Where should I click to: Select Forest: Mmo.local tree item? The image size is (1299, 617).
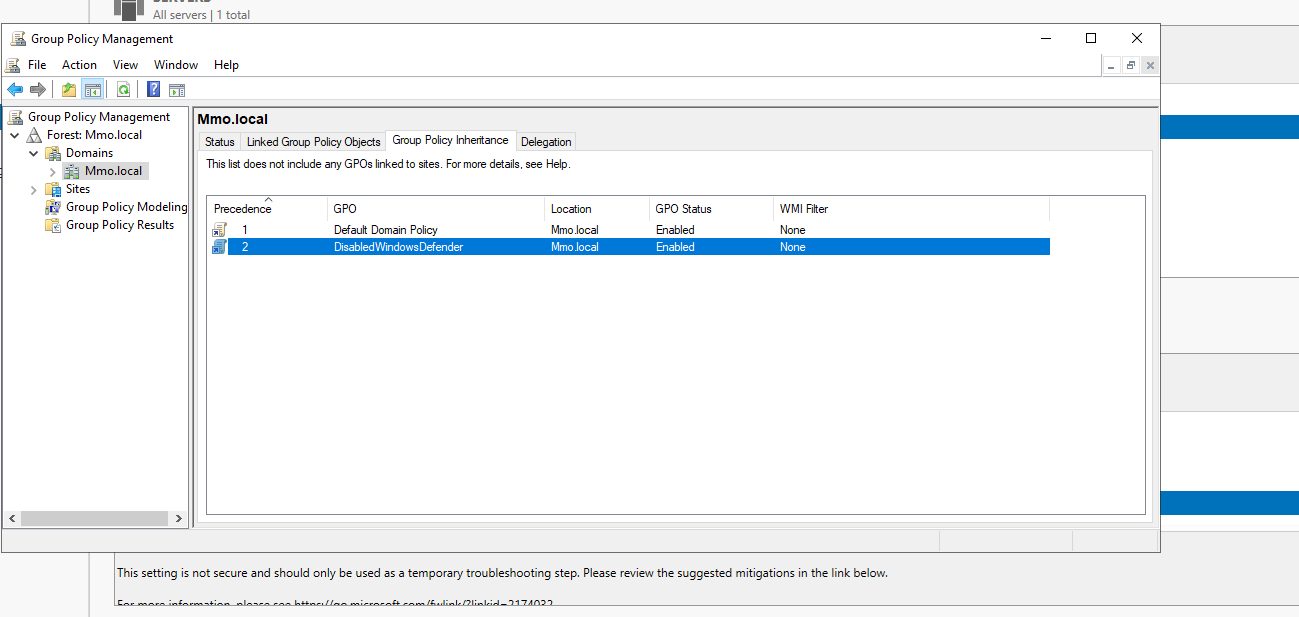94,135
